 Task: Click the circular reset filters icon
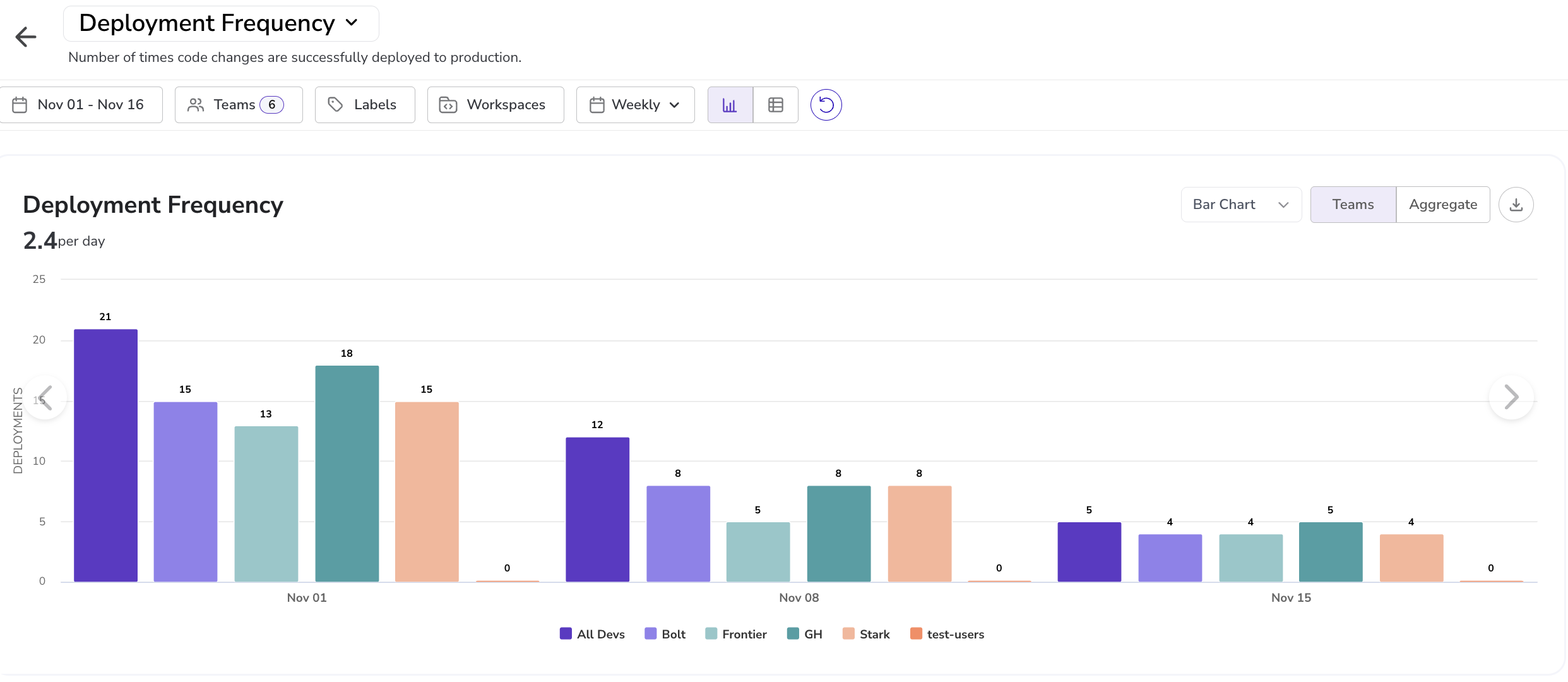click(x=826, y=105)
